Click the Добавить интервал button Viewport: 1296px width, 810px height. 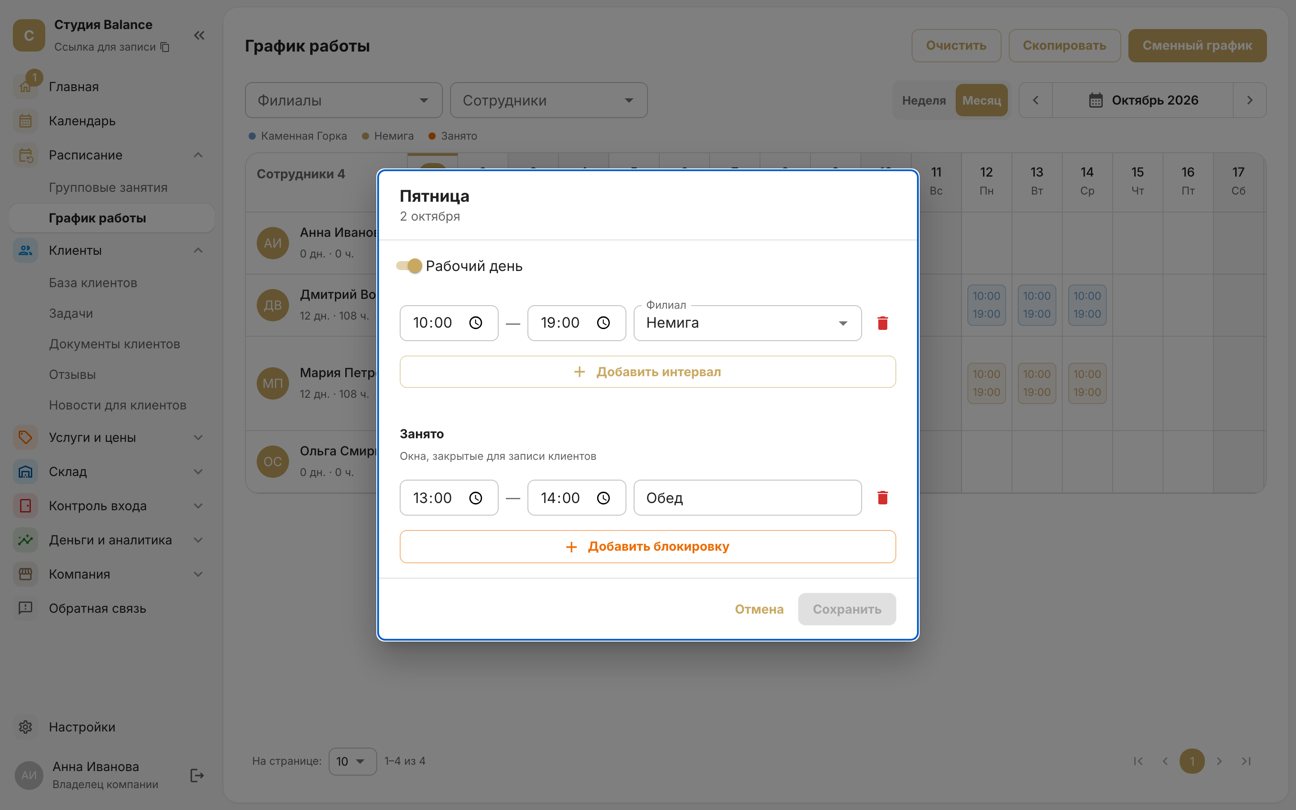(x=648, y=372)
